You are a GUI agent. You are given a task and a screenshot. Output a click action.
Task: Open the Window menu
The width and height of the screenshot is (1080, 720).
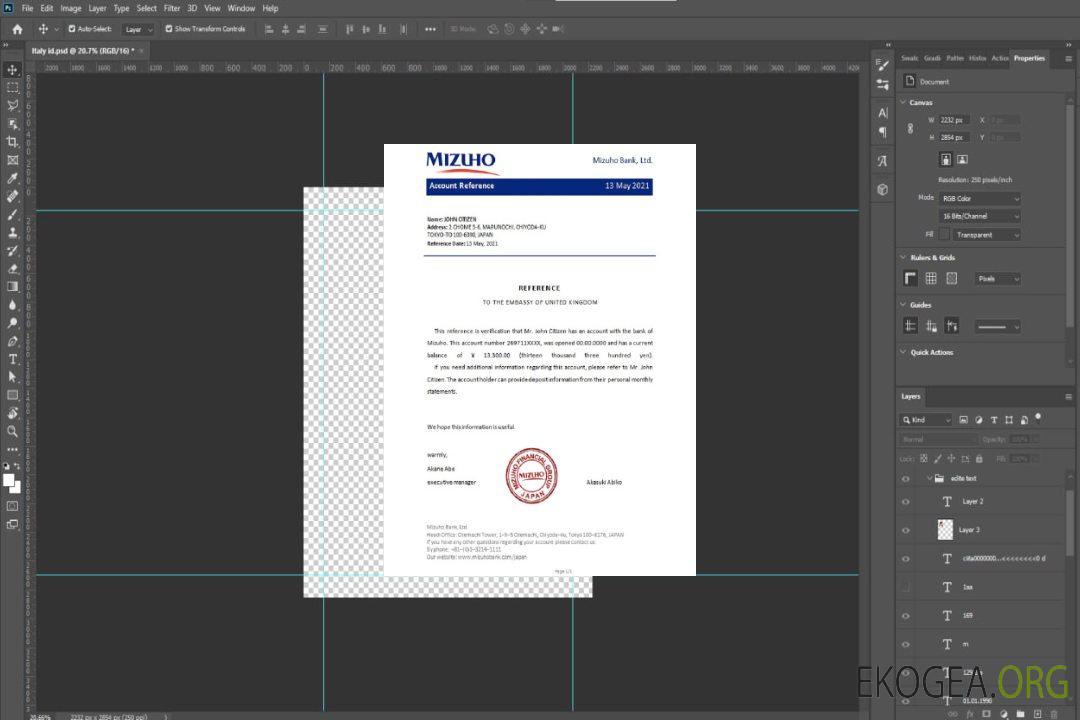pos(241,8)
